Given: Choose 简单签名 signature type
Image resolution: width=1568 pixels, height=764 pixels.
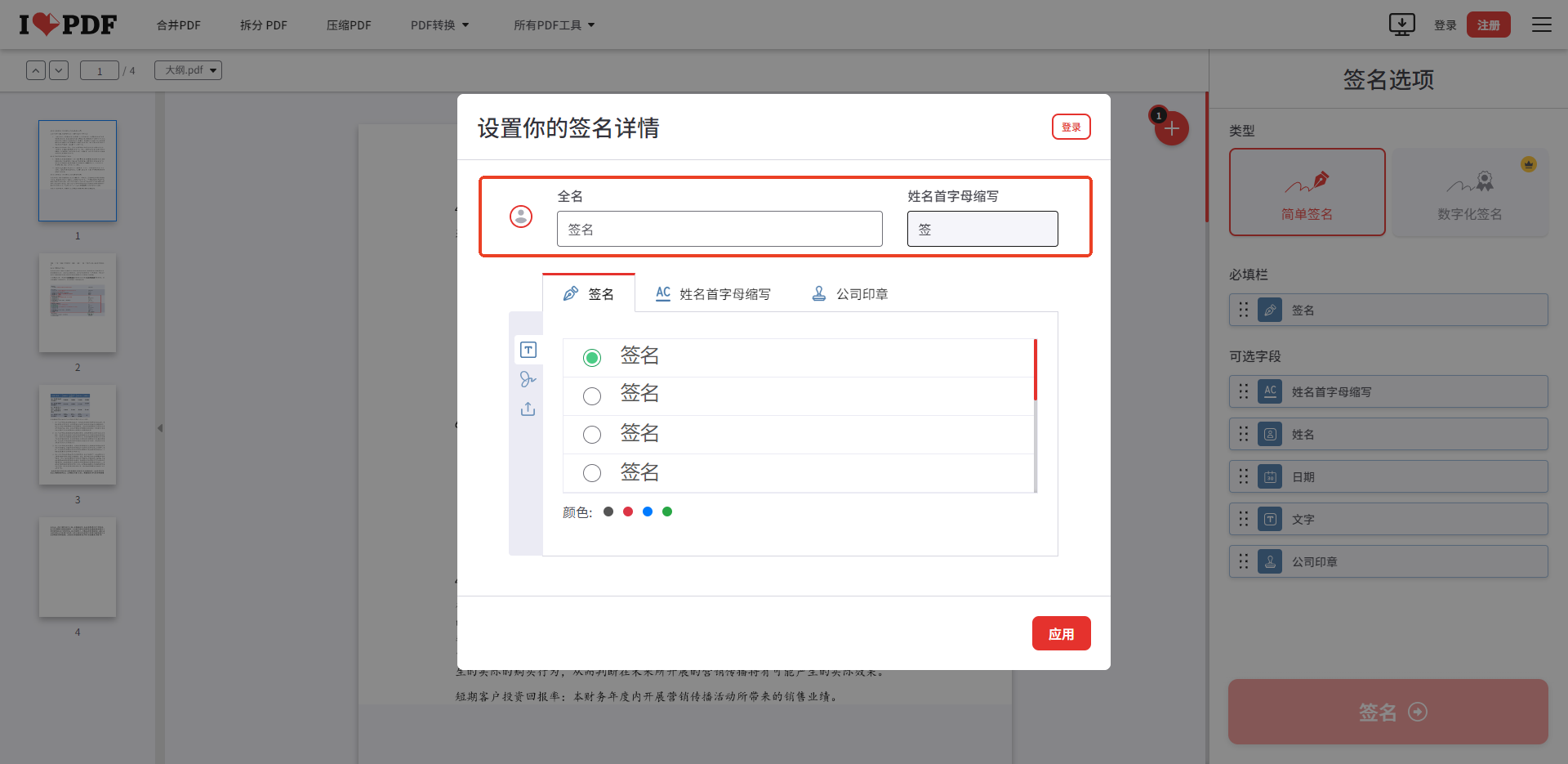Looking at the screenshot, I should tap(1307, 192).
